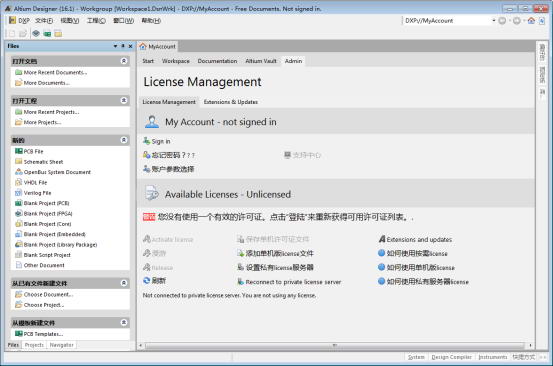
Task: Click the home icon in navigation bar
Action: pyautogui.click(x=531, y=21)
